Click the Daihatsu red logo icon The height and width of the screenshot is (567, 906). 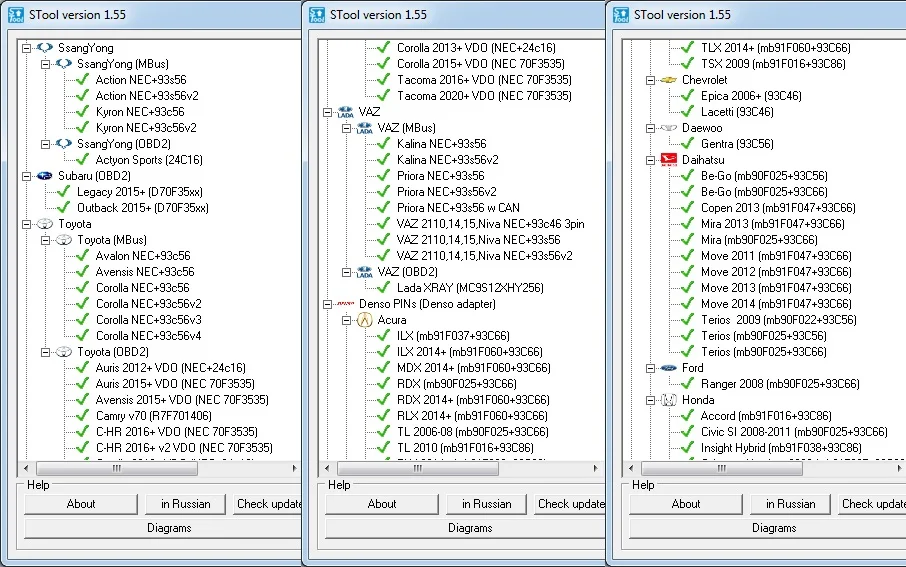click(x=669, y=160)
